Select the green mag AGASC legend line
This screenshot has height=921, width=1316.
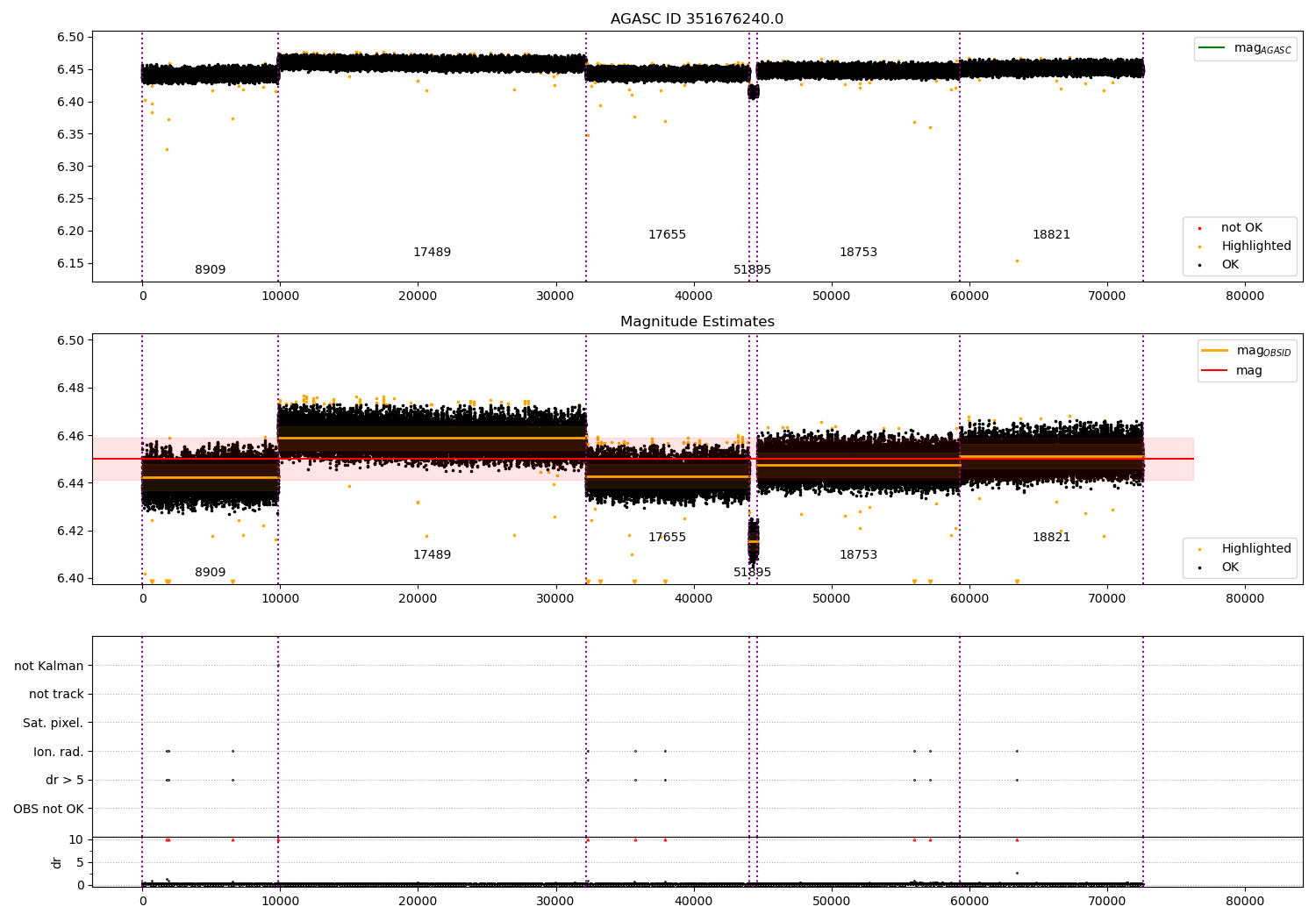pos(1212,48)
